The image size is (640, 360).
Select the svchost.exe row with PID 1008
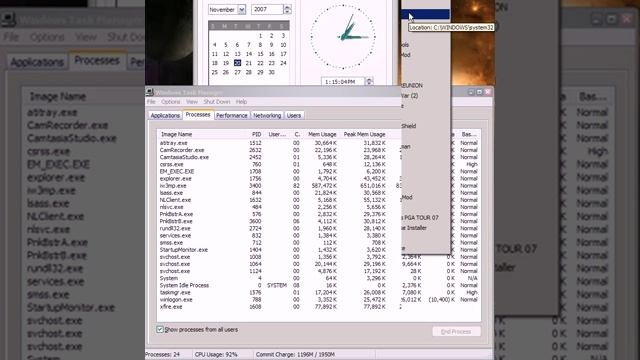point(318,257)
